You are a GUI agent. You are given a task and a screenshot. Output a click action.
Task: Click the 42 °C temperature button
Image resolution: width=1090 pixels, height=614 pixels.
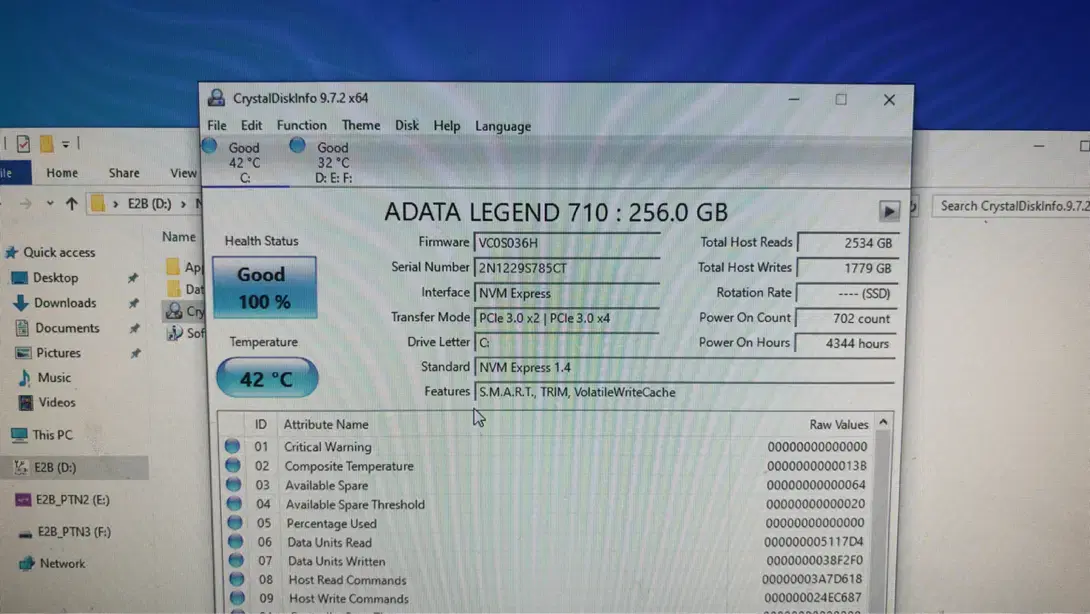267,378
